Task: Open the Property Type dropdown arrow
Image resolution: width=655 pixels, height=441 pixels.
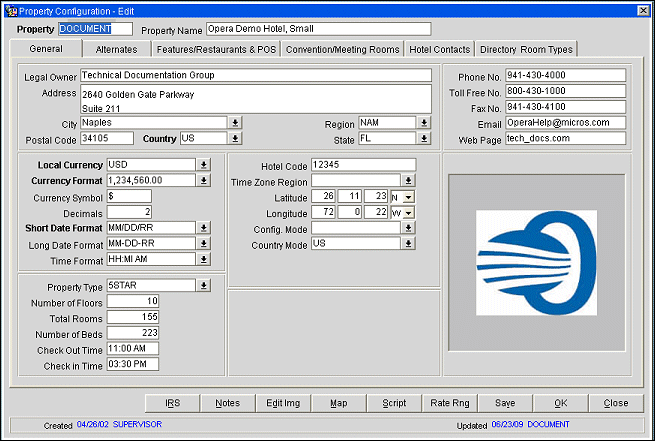Action: [x=204, y=285]
